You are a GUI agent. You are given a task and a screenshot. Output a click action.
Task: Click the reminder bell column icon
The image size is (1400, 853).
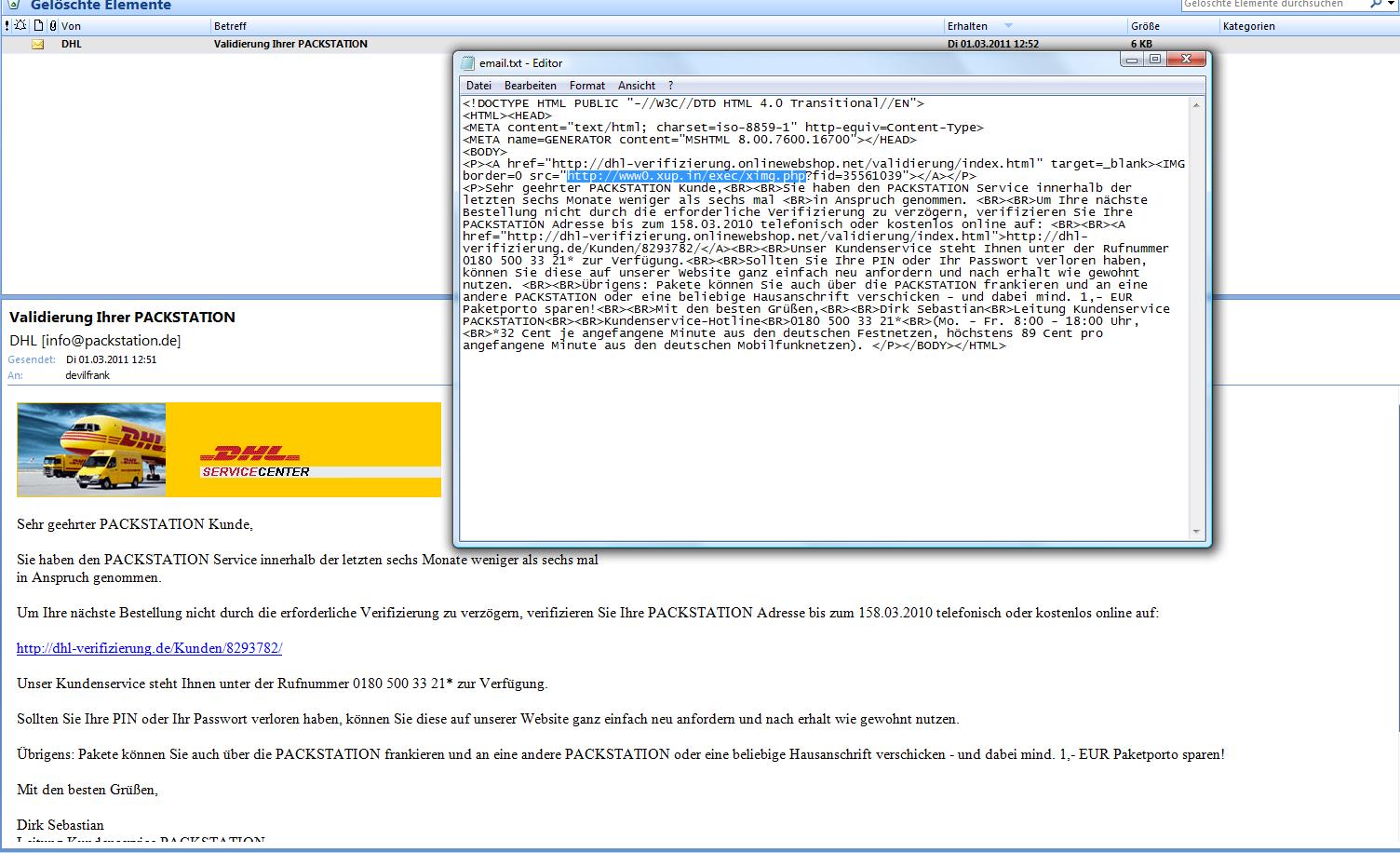[x=20, y=26]
